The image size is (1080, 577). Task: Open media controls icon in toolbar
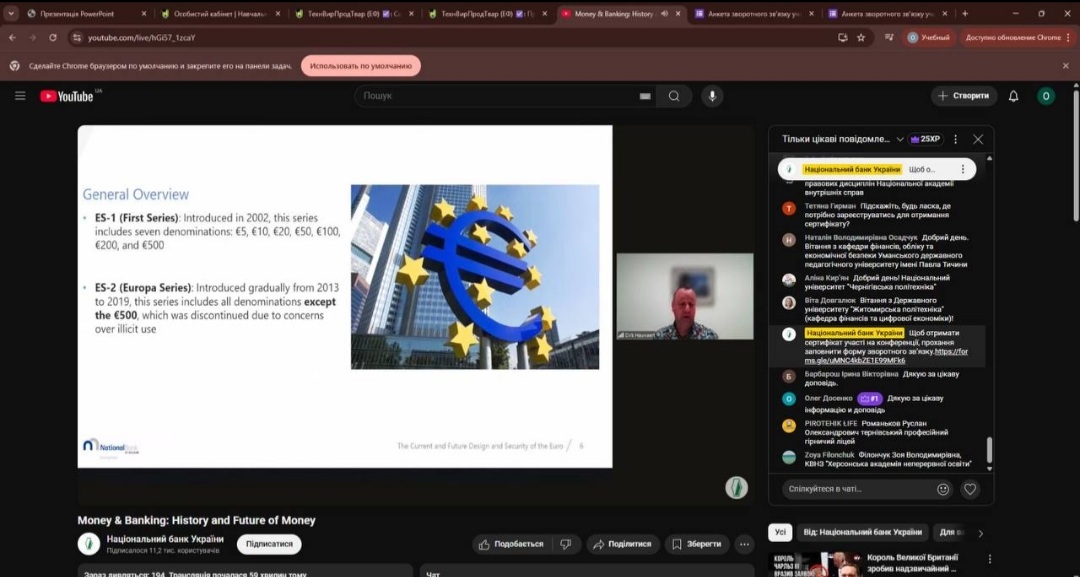(x=889, y=38)
